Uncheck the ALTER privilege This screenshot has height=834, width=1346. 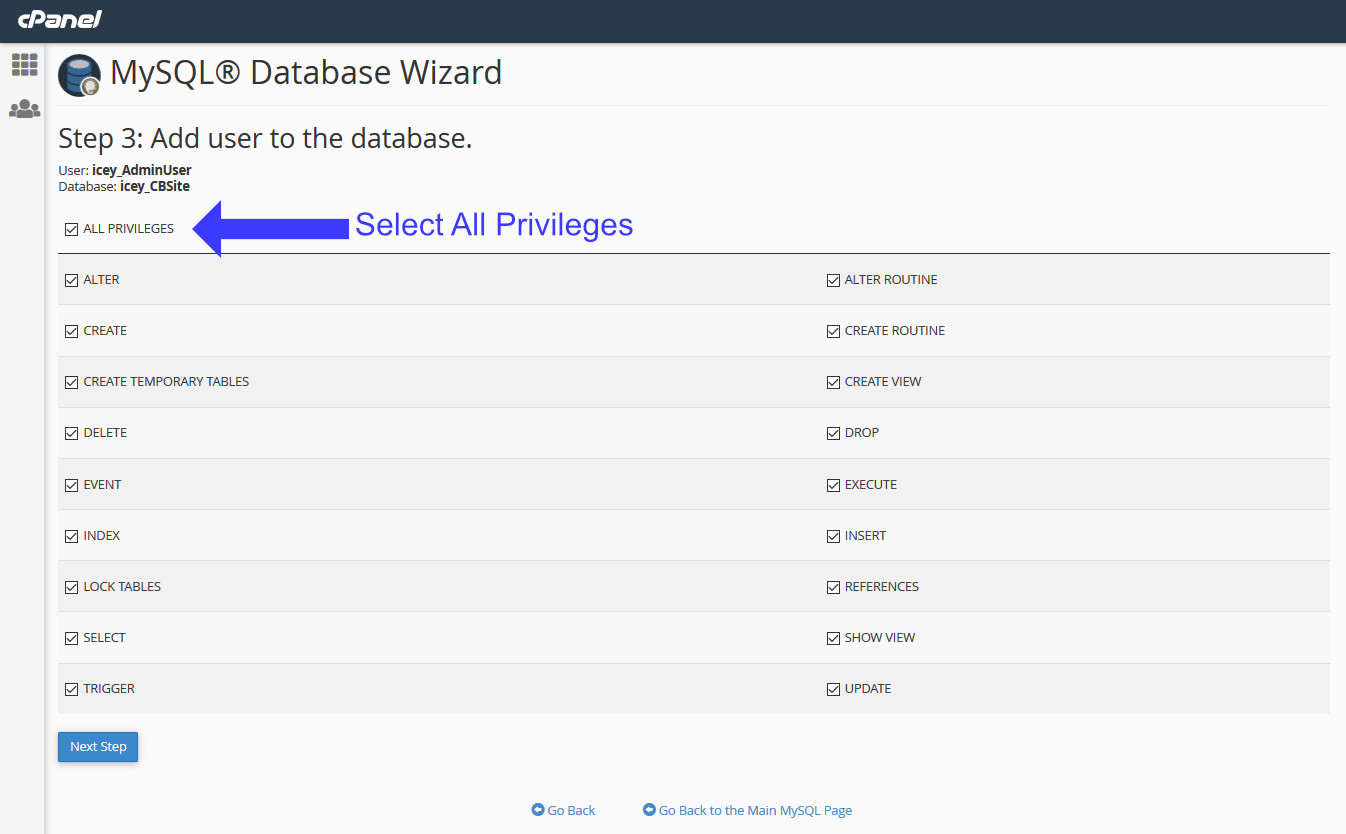point(71,280)
